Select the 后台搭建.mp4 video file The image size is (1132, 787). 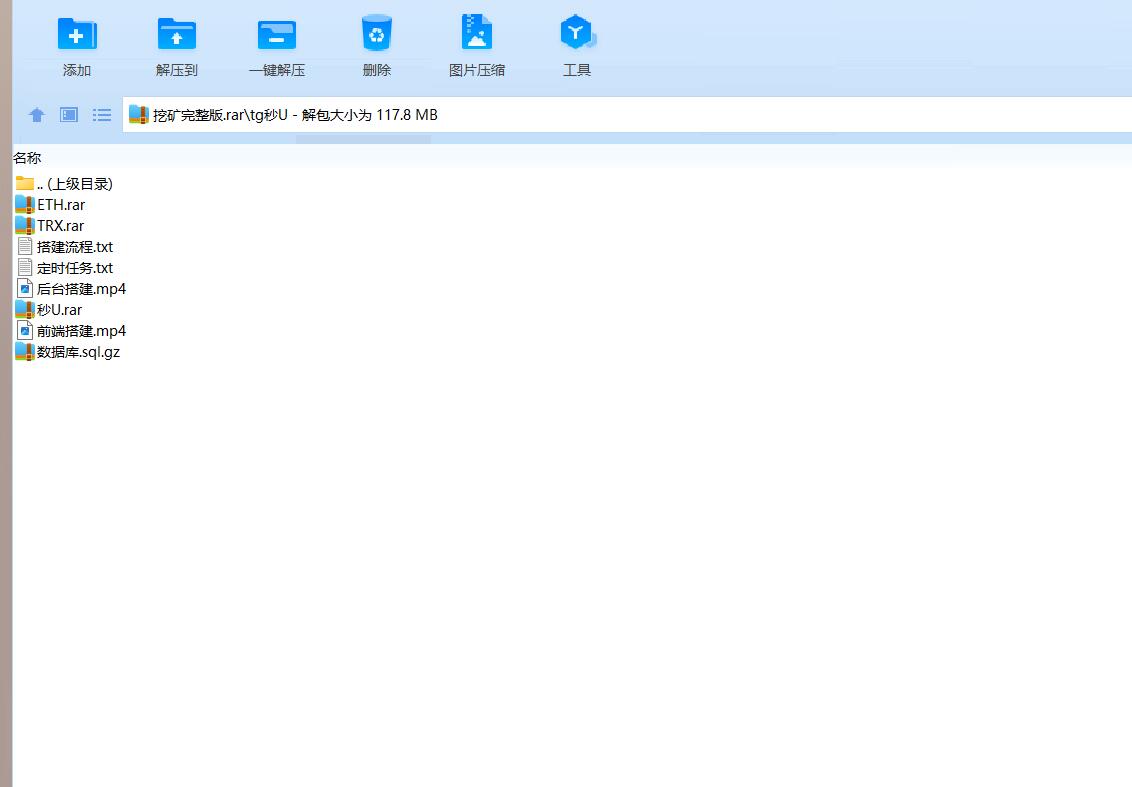tap(81, 289)
